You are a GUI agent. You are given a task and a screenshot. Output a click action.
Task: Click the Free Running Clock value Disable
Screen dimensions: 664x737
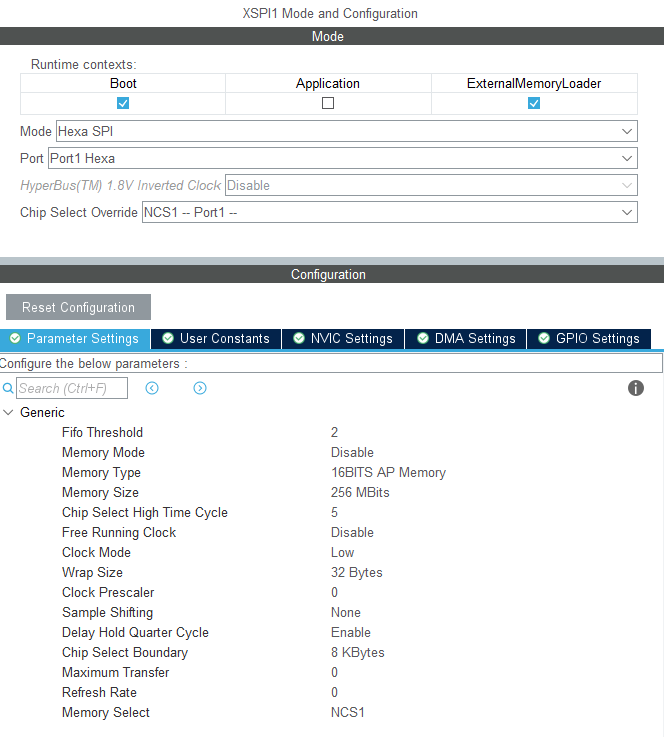(352, 533)
